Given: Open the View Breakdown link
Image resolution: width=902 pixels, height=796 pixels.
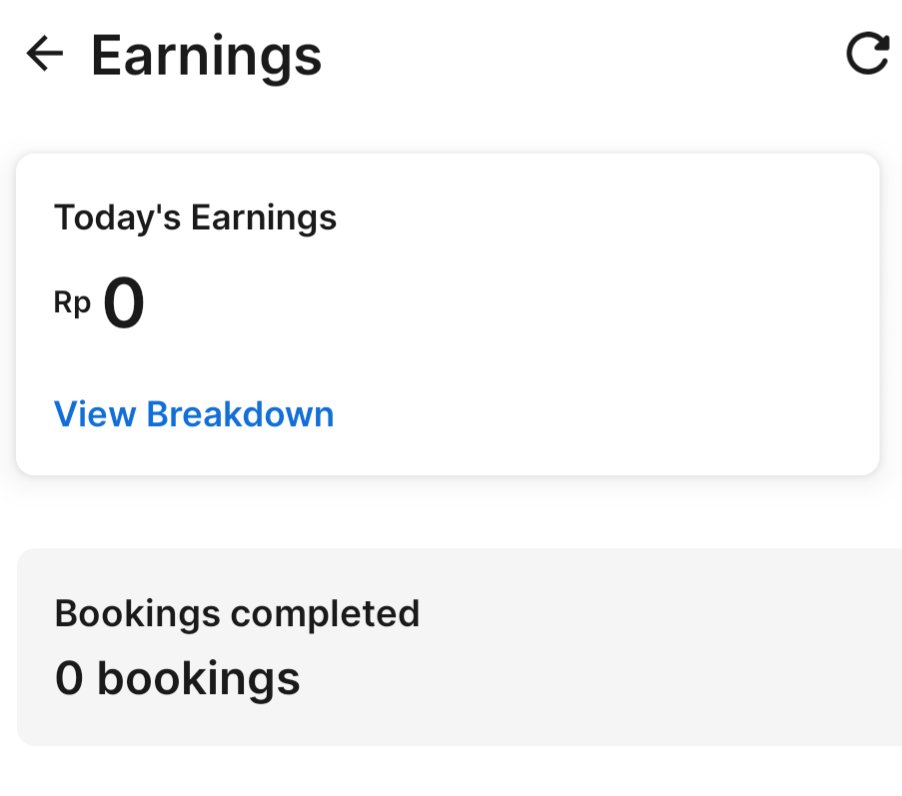Looking at the screenshot, I should 194,414.
